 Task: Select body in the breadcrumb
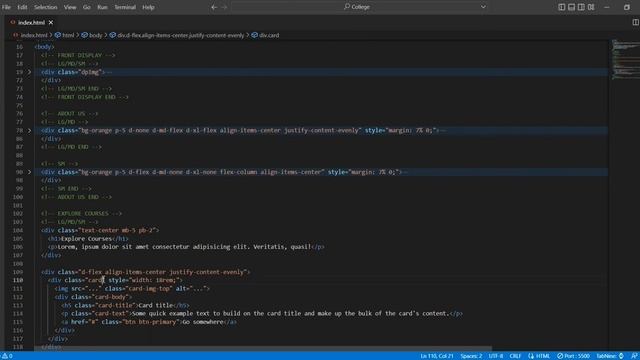tap(95, 35)
